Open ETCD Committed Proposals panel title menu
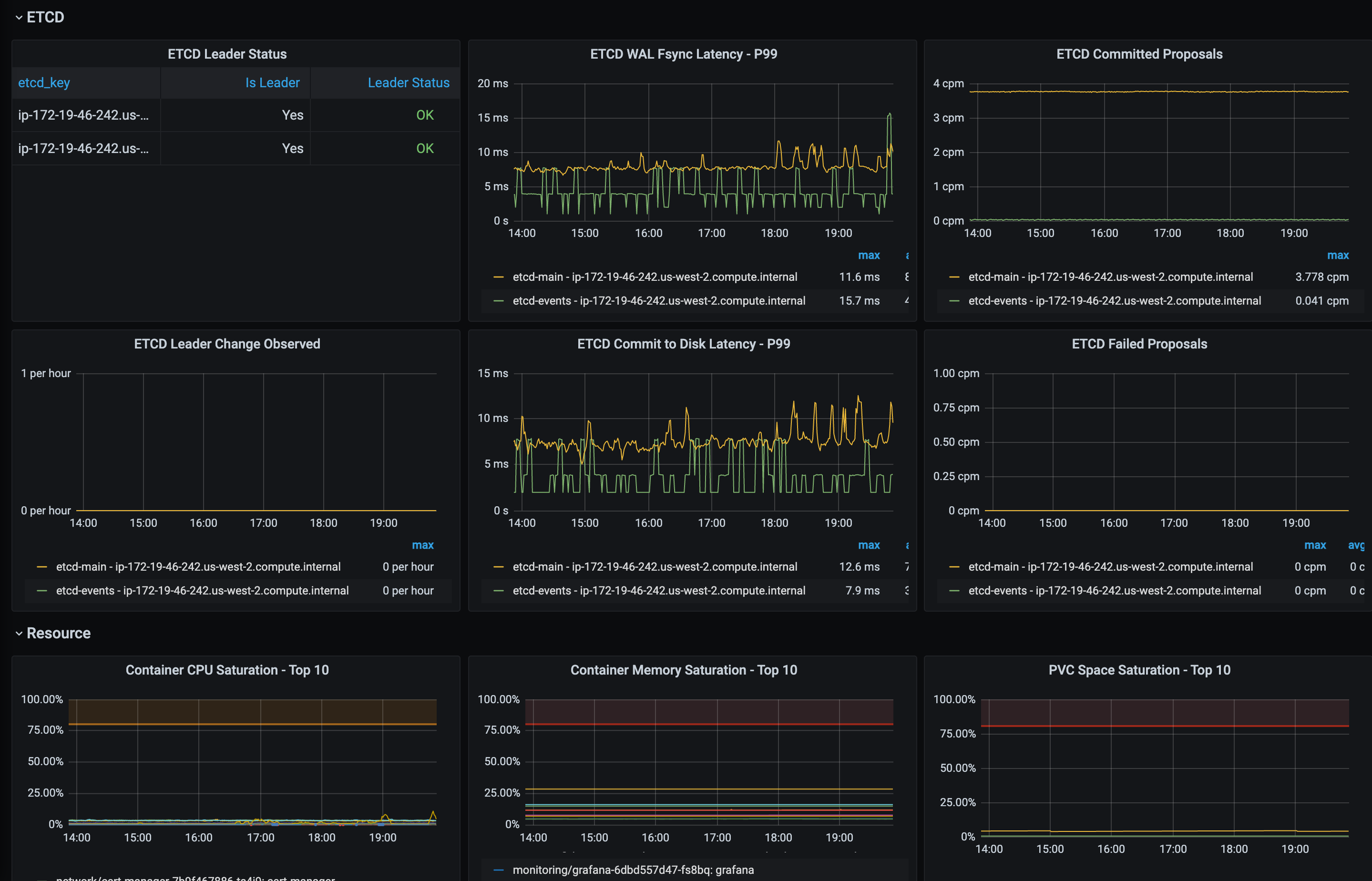Image resolution: width=1372 pixels, height=881 pixels. pos(1139,54)
